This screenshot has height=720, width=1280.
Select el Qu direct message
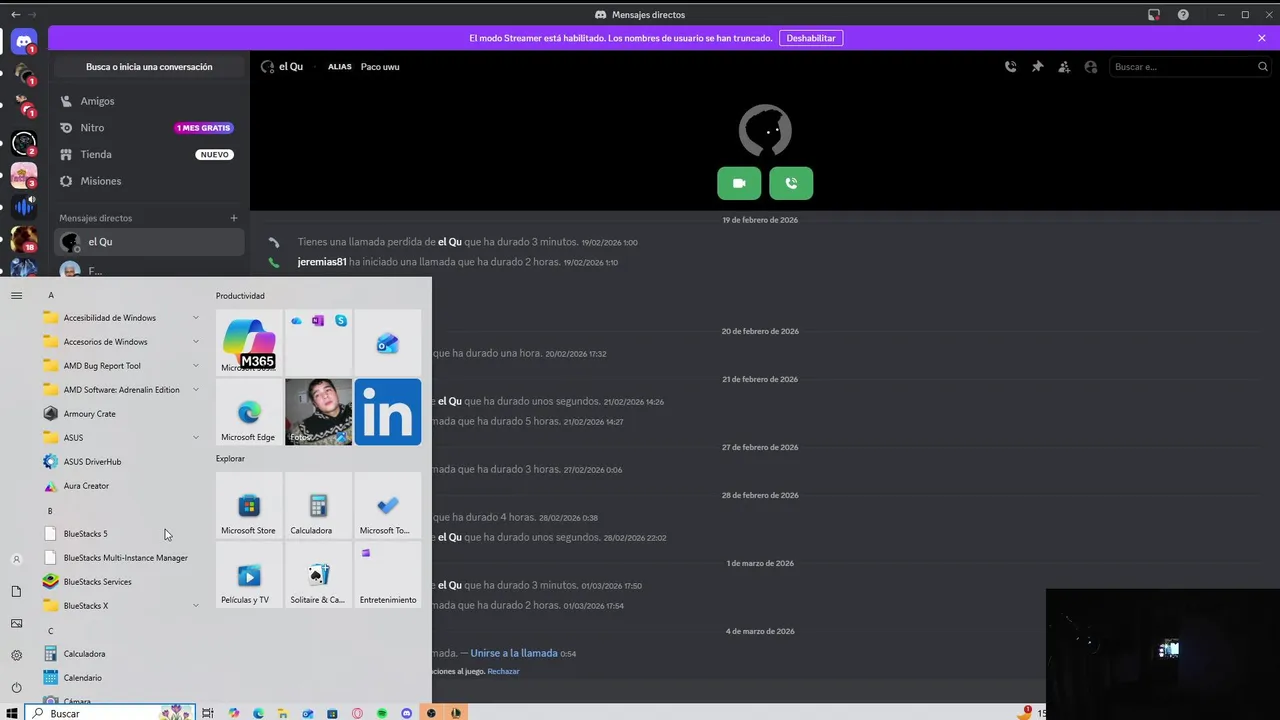coord(148,242)
